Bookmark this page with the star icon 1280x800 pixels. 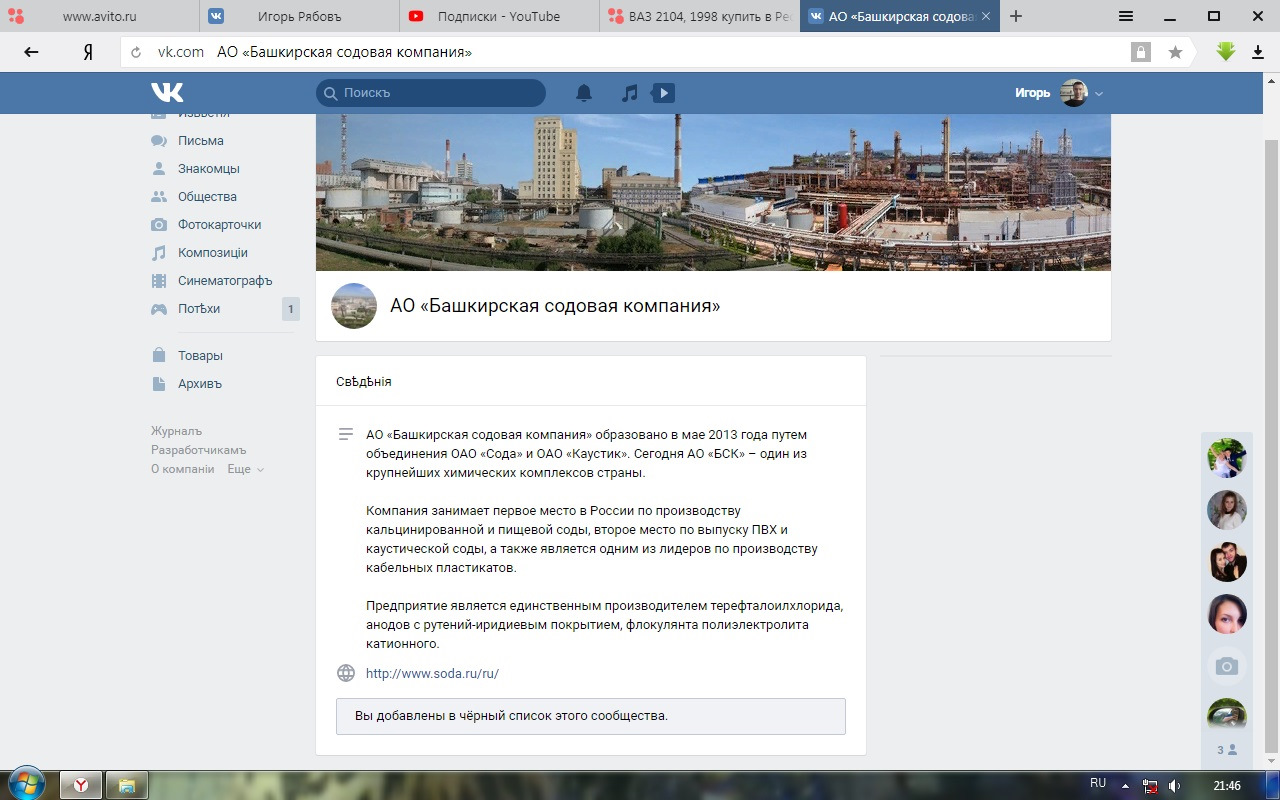1175,52
